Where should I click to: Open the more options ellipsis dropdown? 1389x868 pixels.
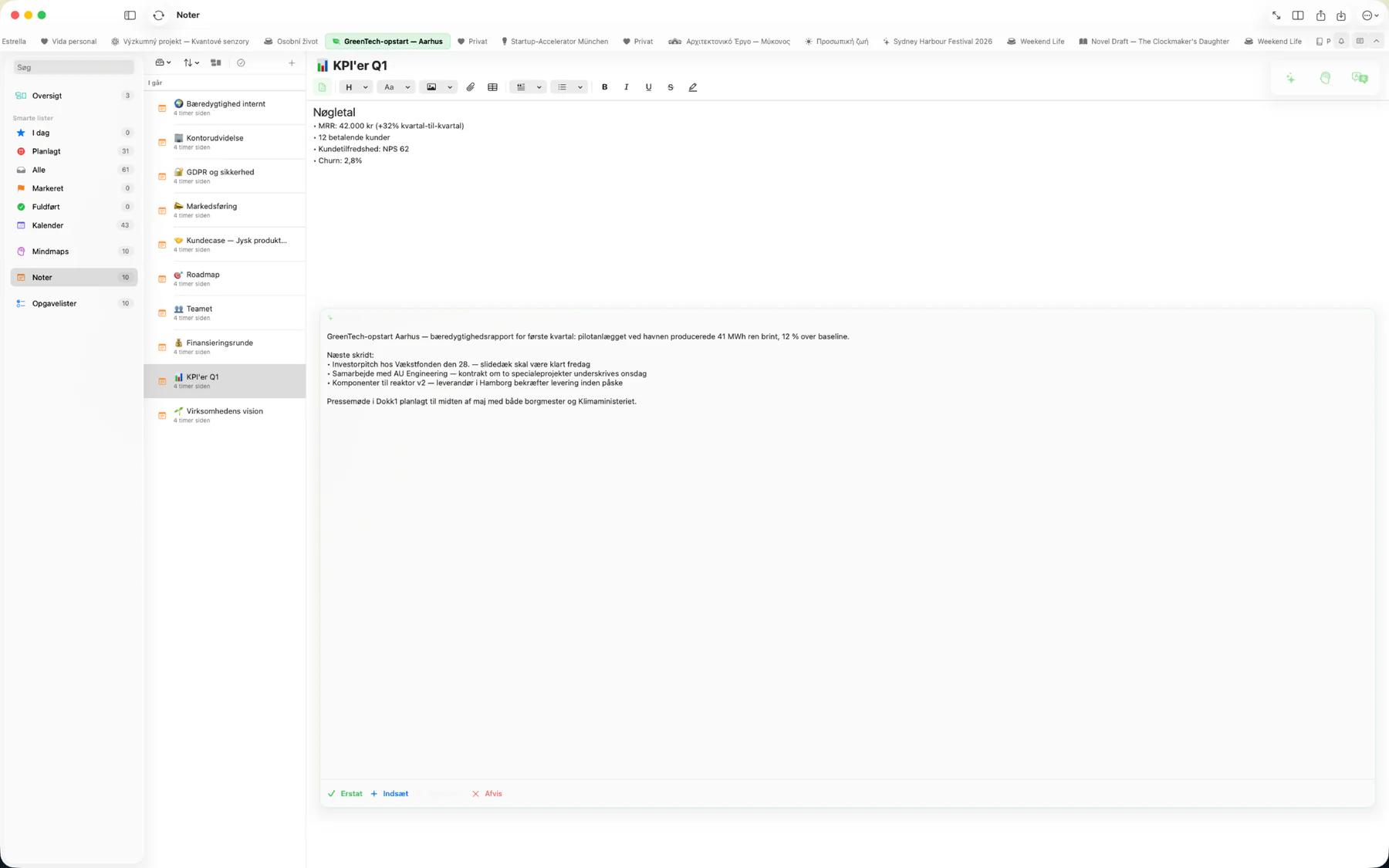1370,15
